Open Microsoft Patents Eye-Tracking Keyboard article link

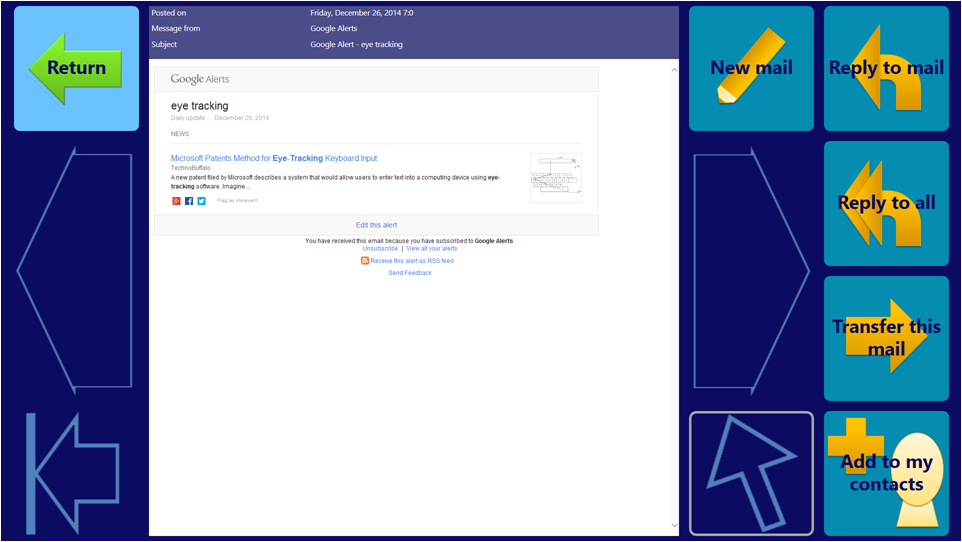click(274, 158)
